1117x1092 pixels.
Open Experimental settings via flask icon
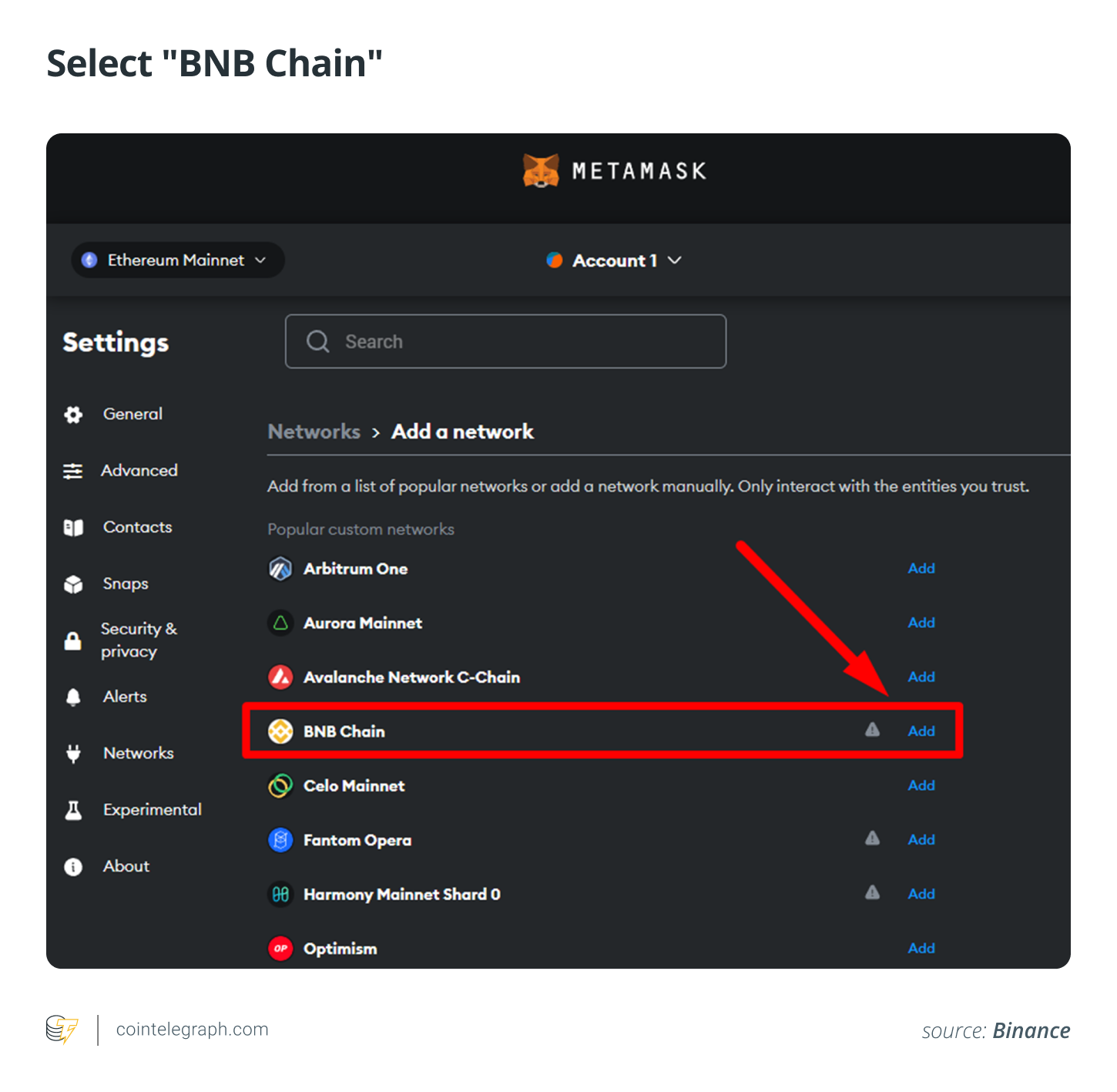click(x=73, y=809)
